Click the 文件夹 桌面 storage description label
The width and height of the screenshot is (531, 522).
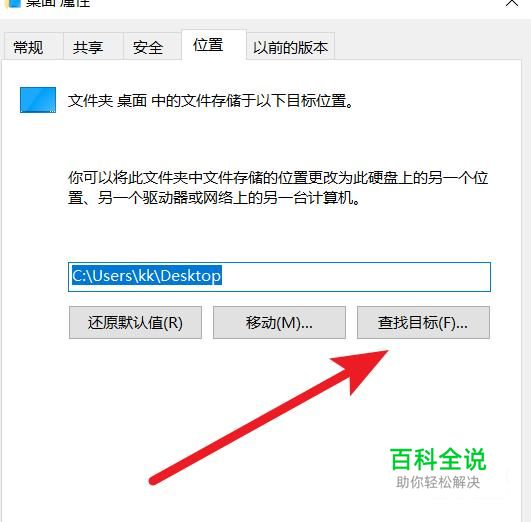click(210, 101)
